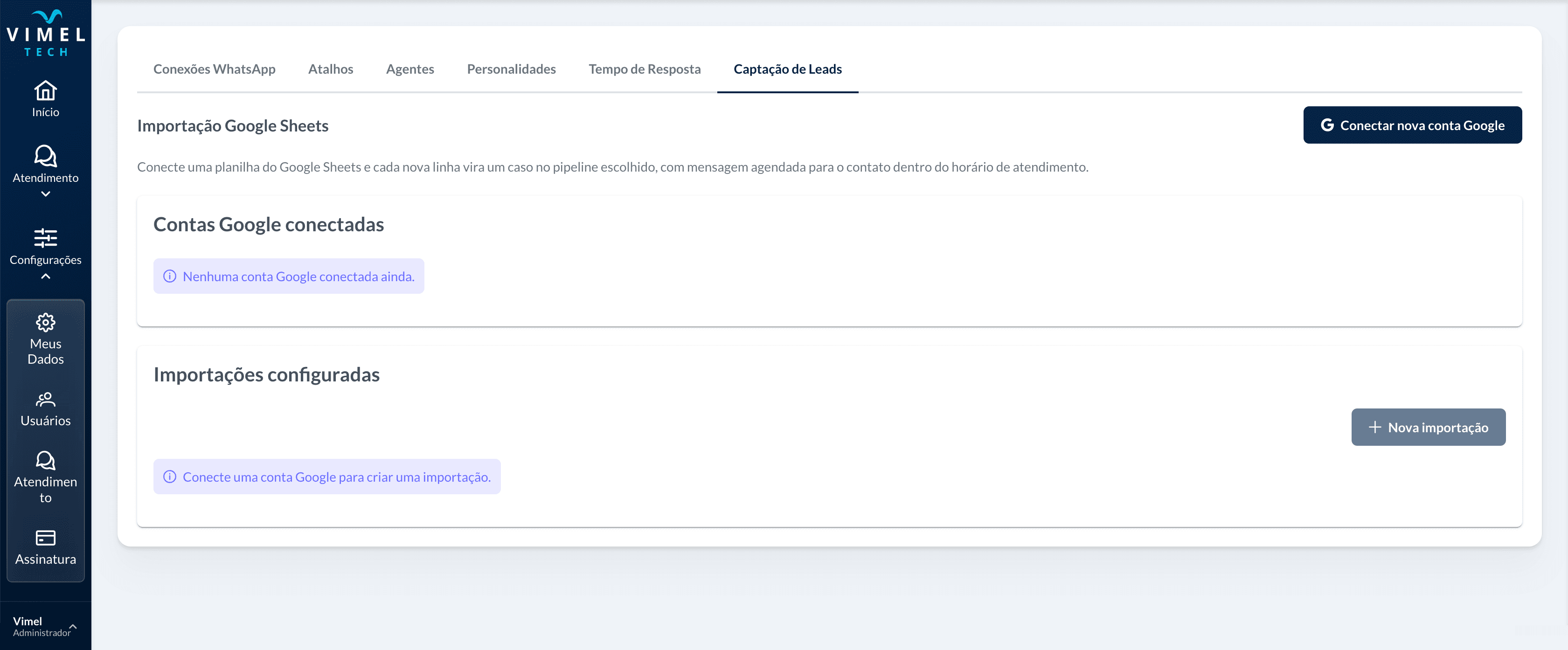Click the 'Contas Google conectadas' heading
The height and width of the screenshot is (650, 1568).
269,224
